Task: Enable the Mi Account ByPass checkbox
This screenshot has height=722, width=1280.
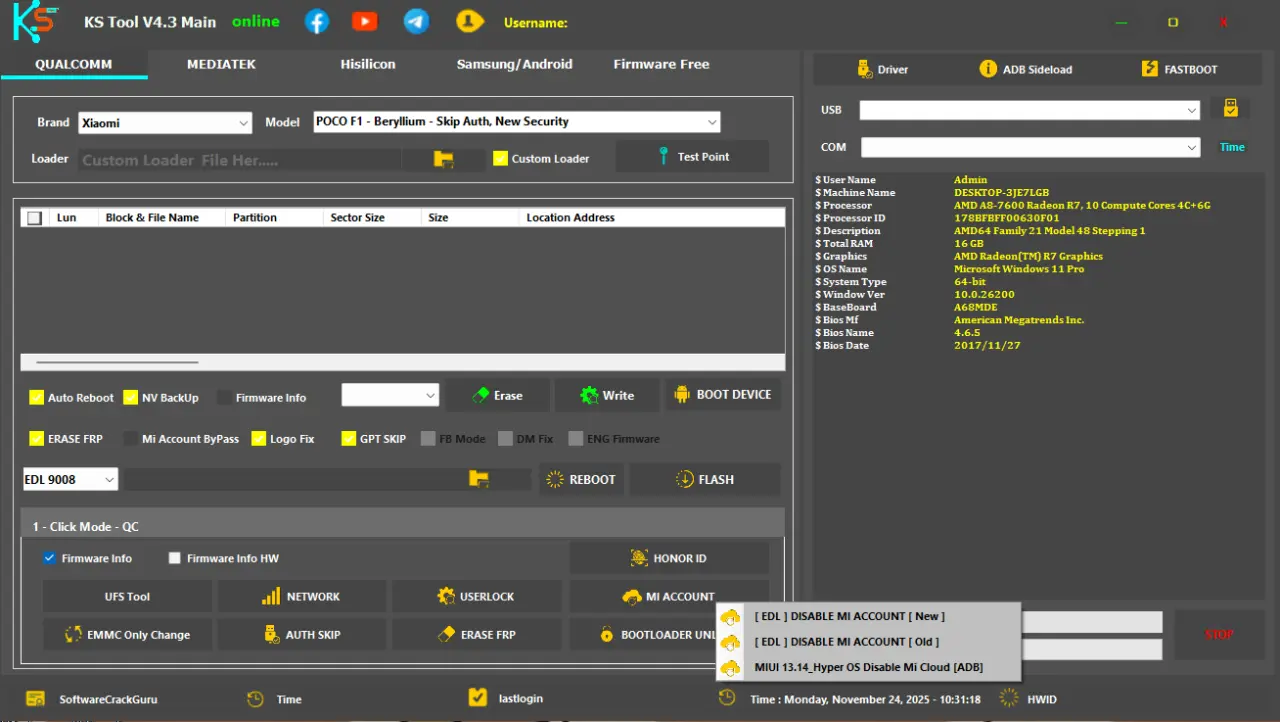Action: coord(132,438)
